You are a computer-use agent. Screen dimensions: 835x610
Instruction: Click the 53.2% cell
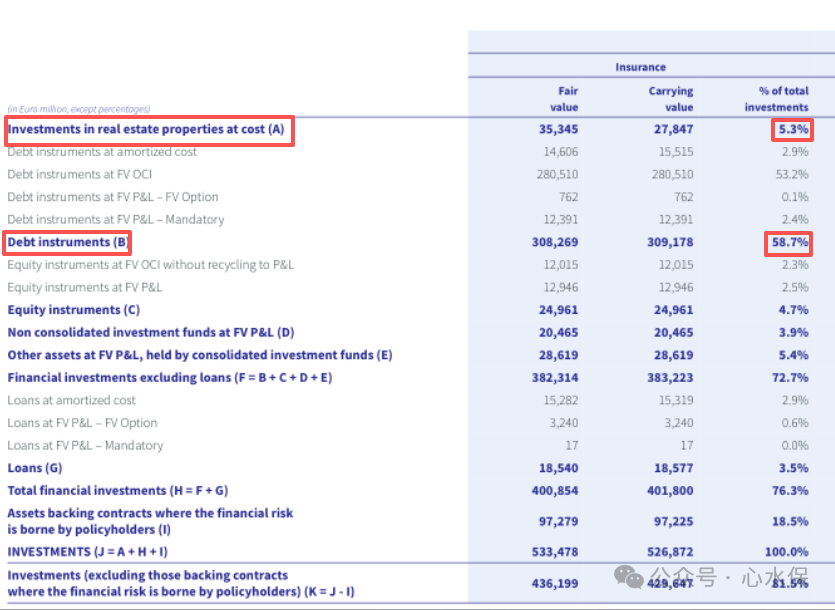(x=792, y=175)
